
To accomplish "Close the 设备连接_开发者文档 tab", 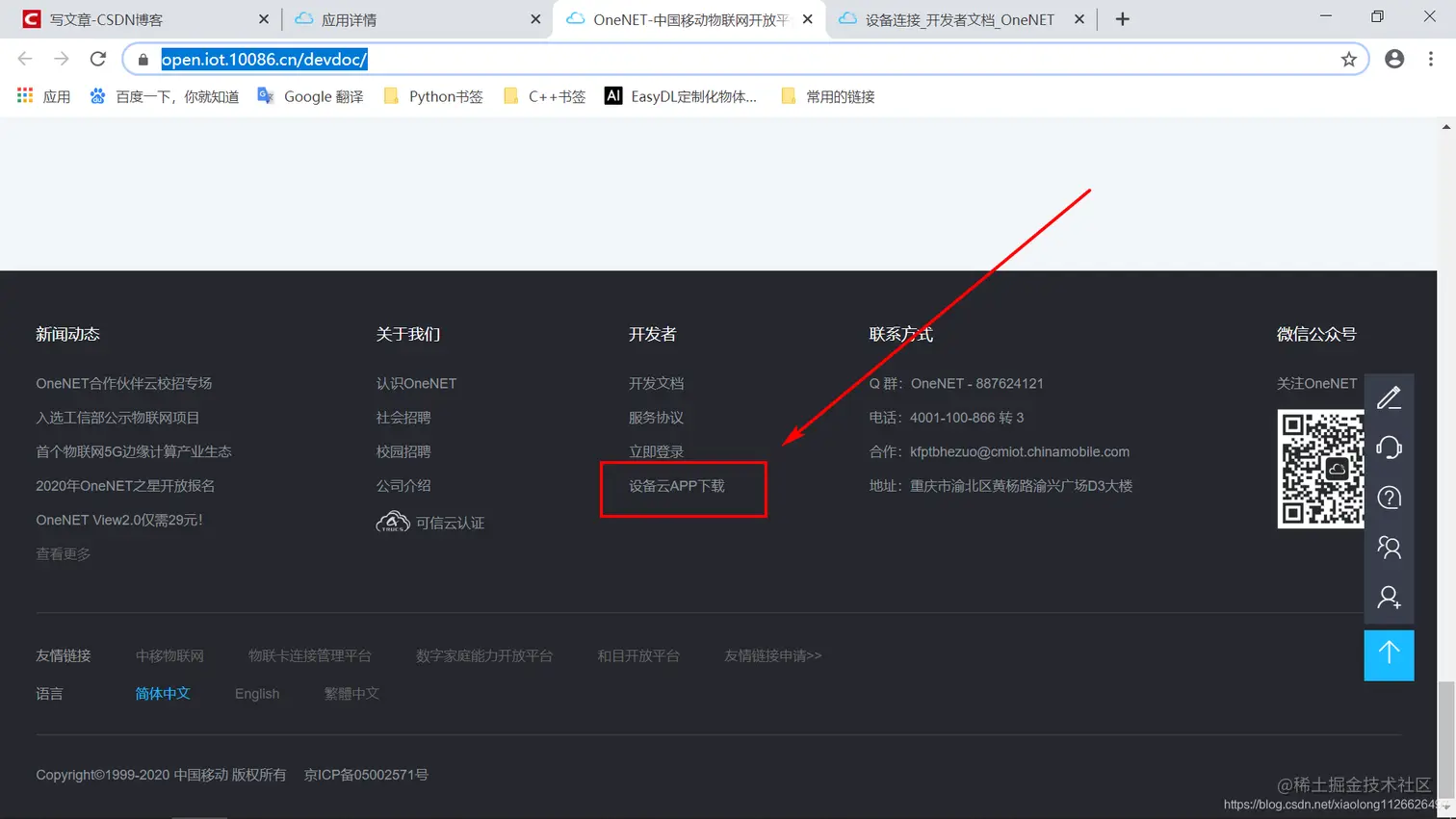I will pyautogui.click(x=1079, y=19).
